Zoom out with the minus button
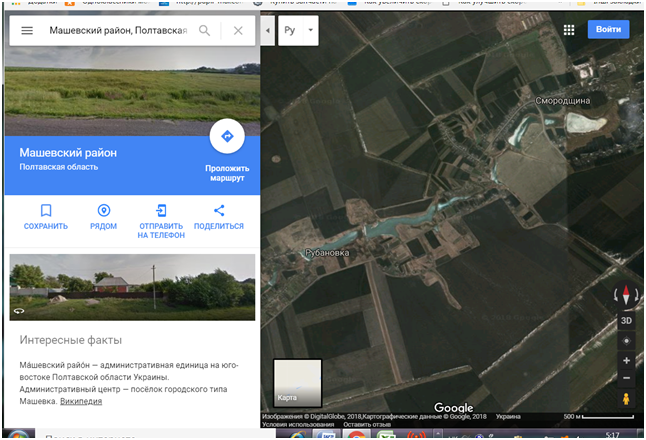Screen dimensions: 646x440 (x=626, y=378)
